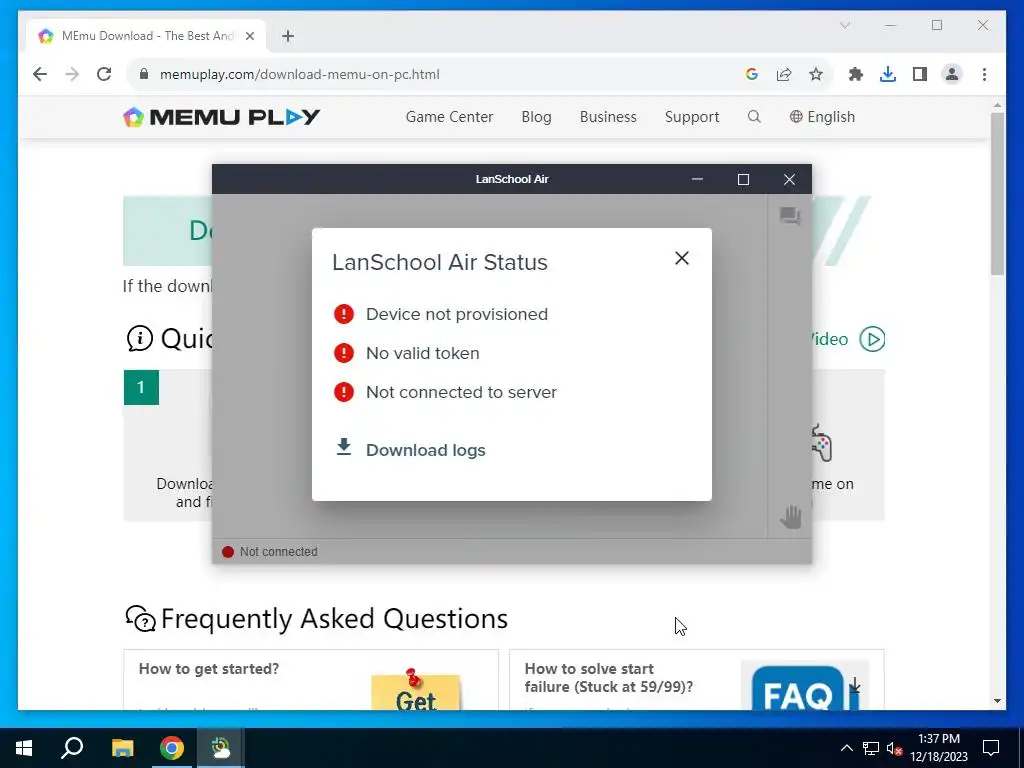Open How to solve start failure FAQ

[697, 679]
